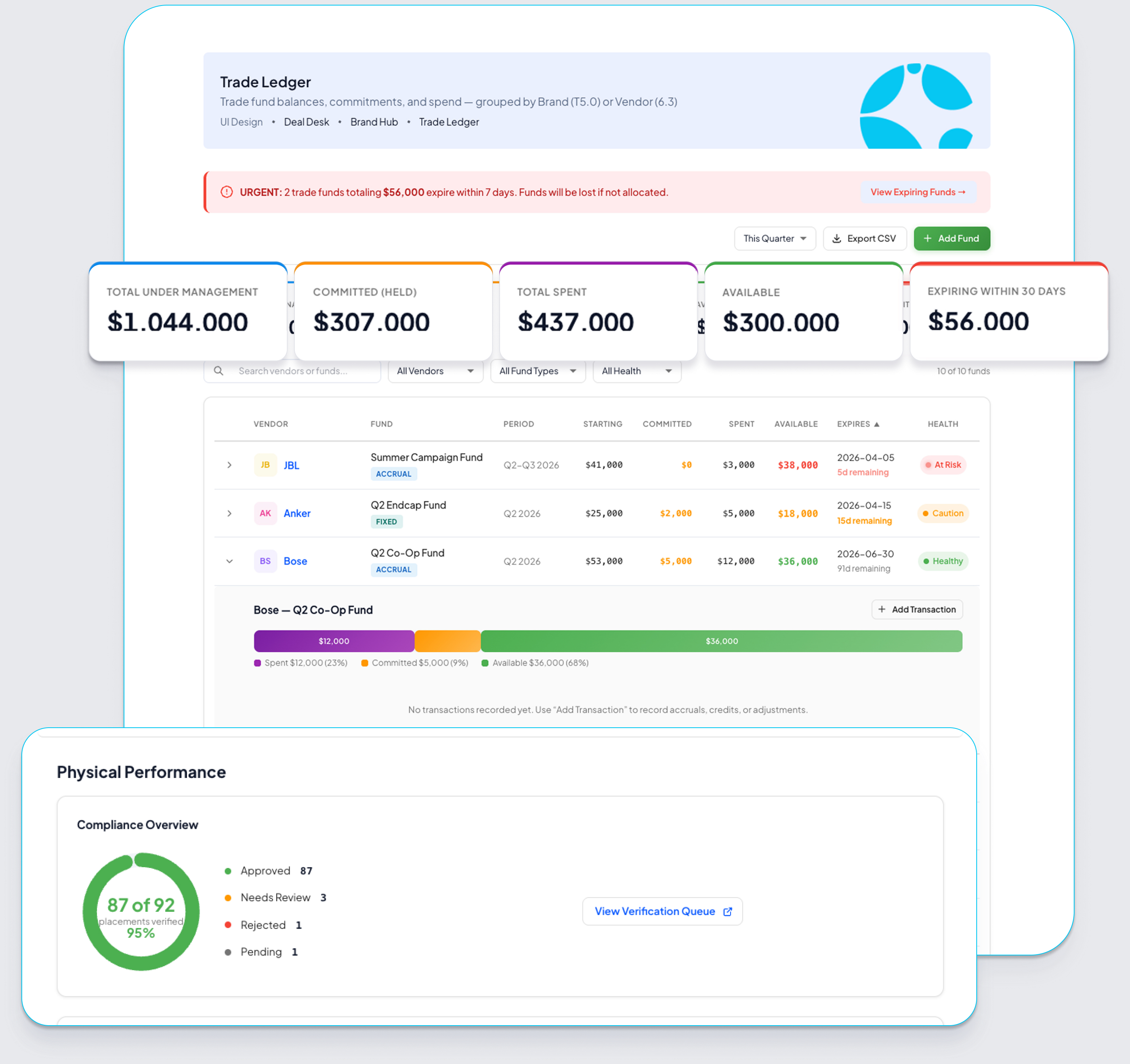Click the FIXED tag under Q2 Endcap Fund
The image size is (1130, 1064).
coord(387,522)
